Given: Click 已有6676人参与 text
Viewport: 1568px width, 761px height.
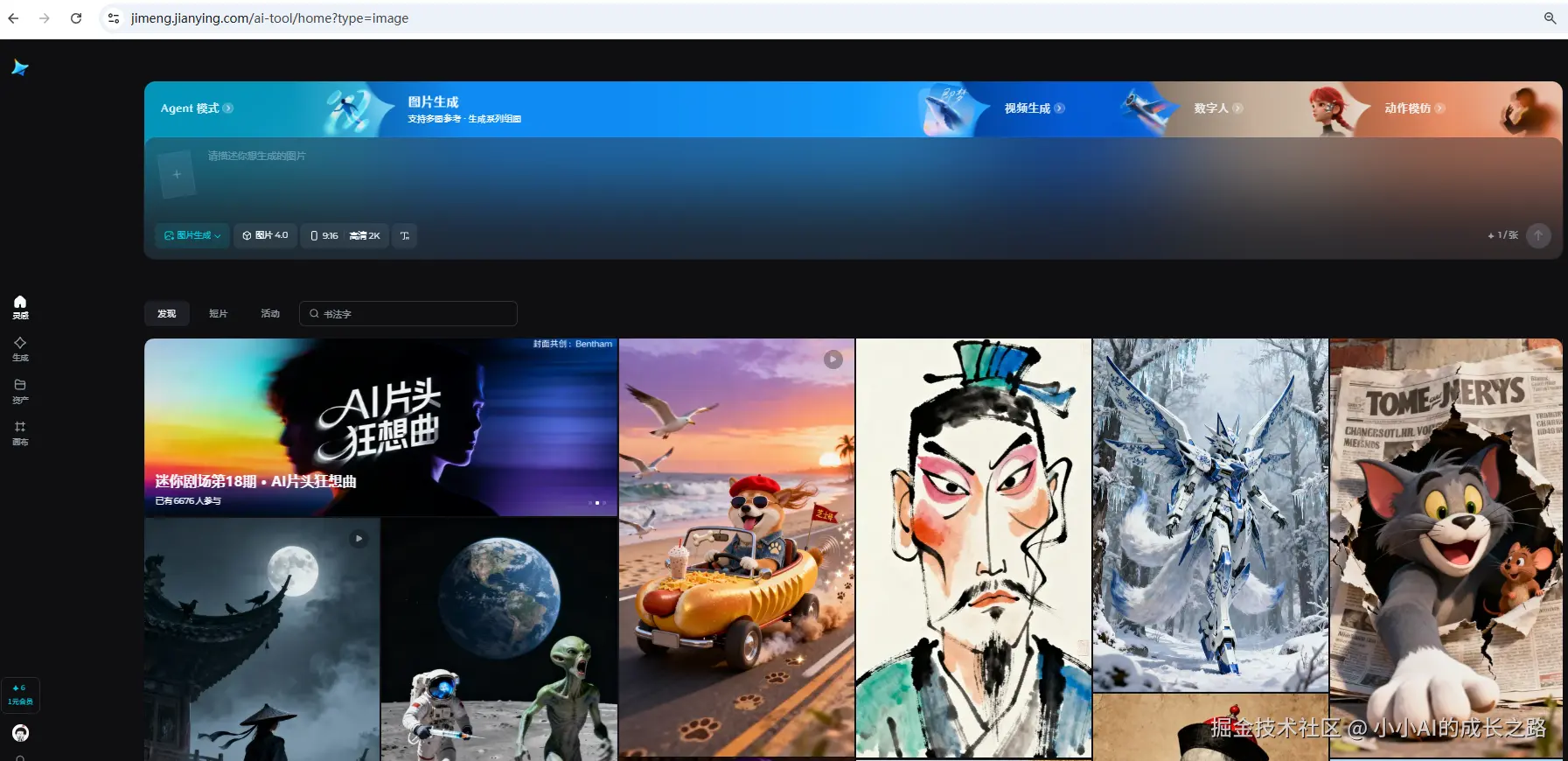Looking at the screenshot, I should coord(188,501).
